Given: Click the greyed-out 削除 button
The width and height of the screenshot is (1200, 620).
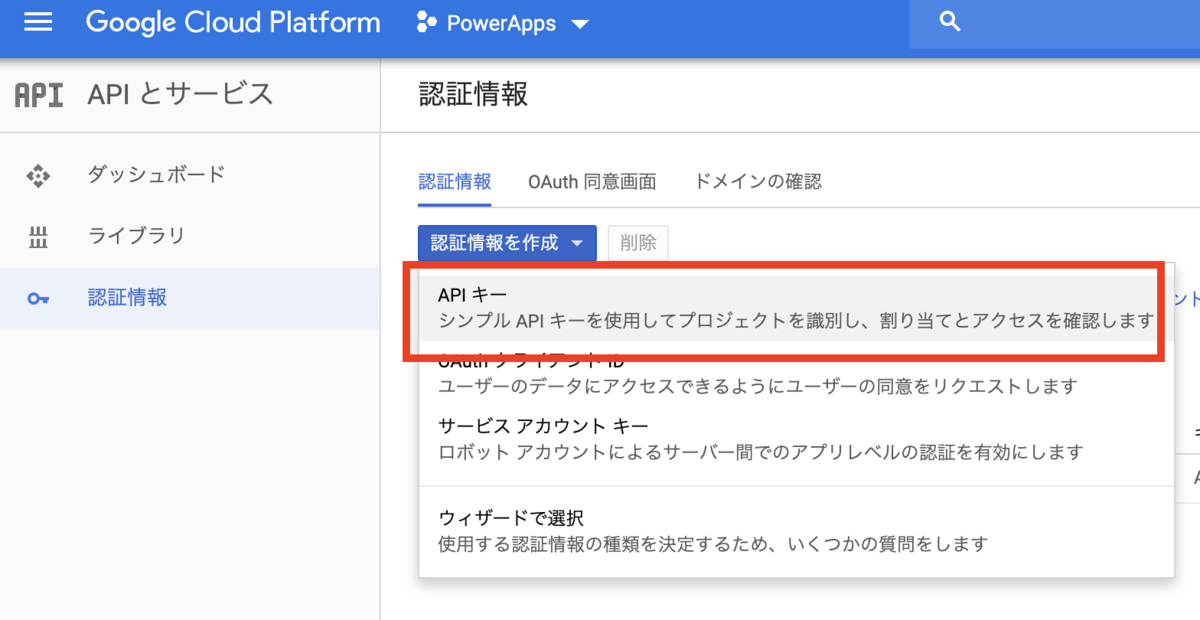Looking at the screenshot, I should [x=638, y=243].
